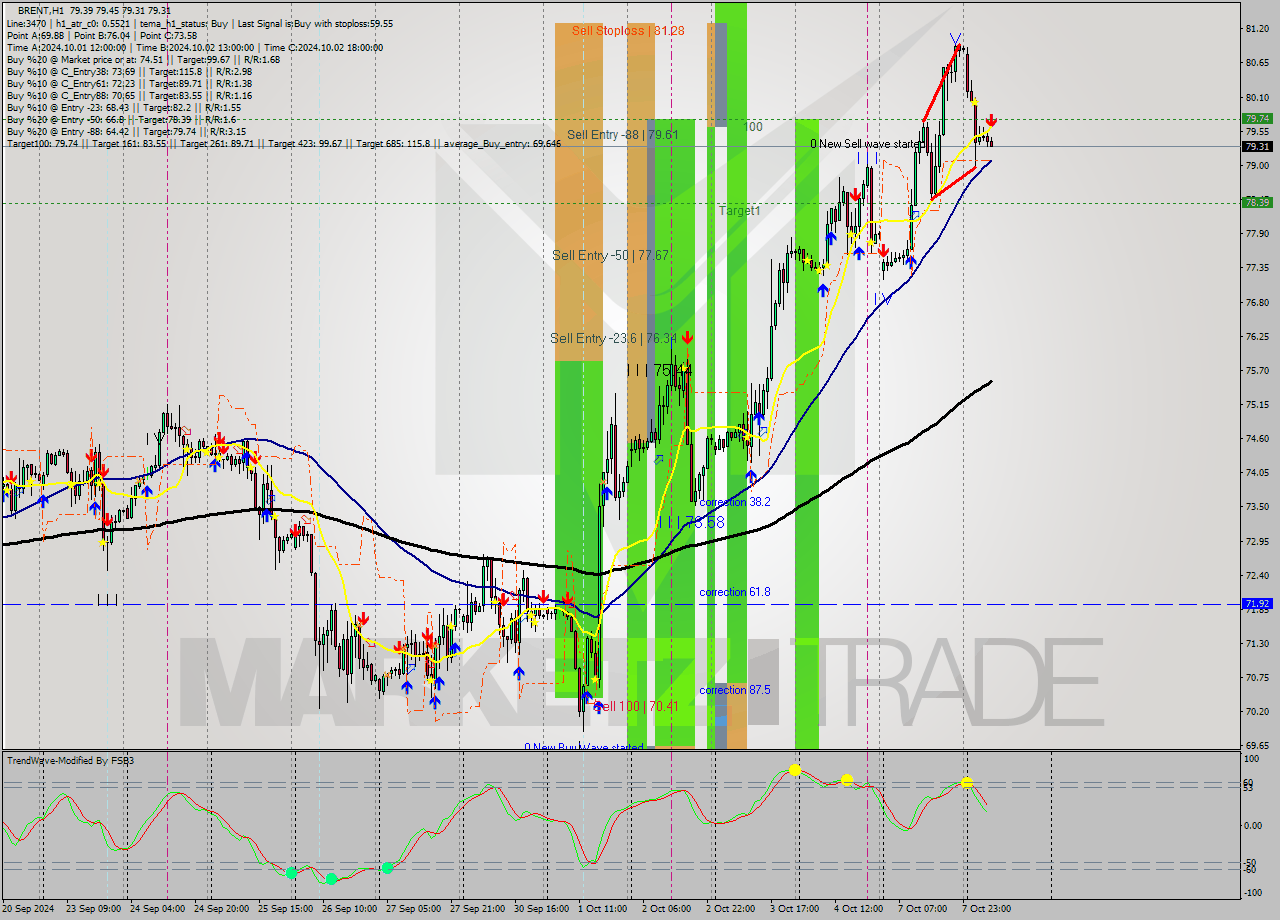The height and width of the screenshot is (920, 1280).
Task: Click the 76.80 value on price axis
Action: [x=1257, y=302]
